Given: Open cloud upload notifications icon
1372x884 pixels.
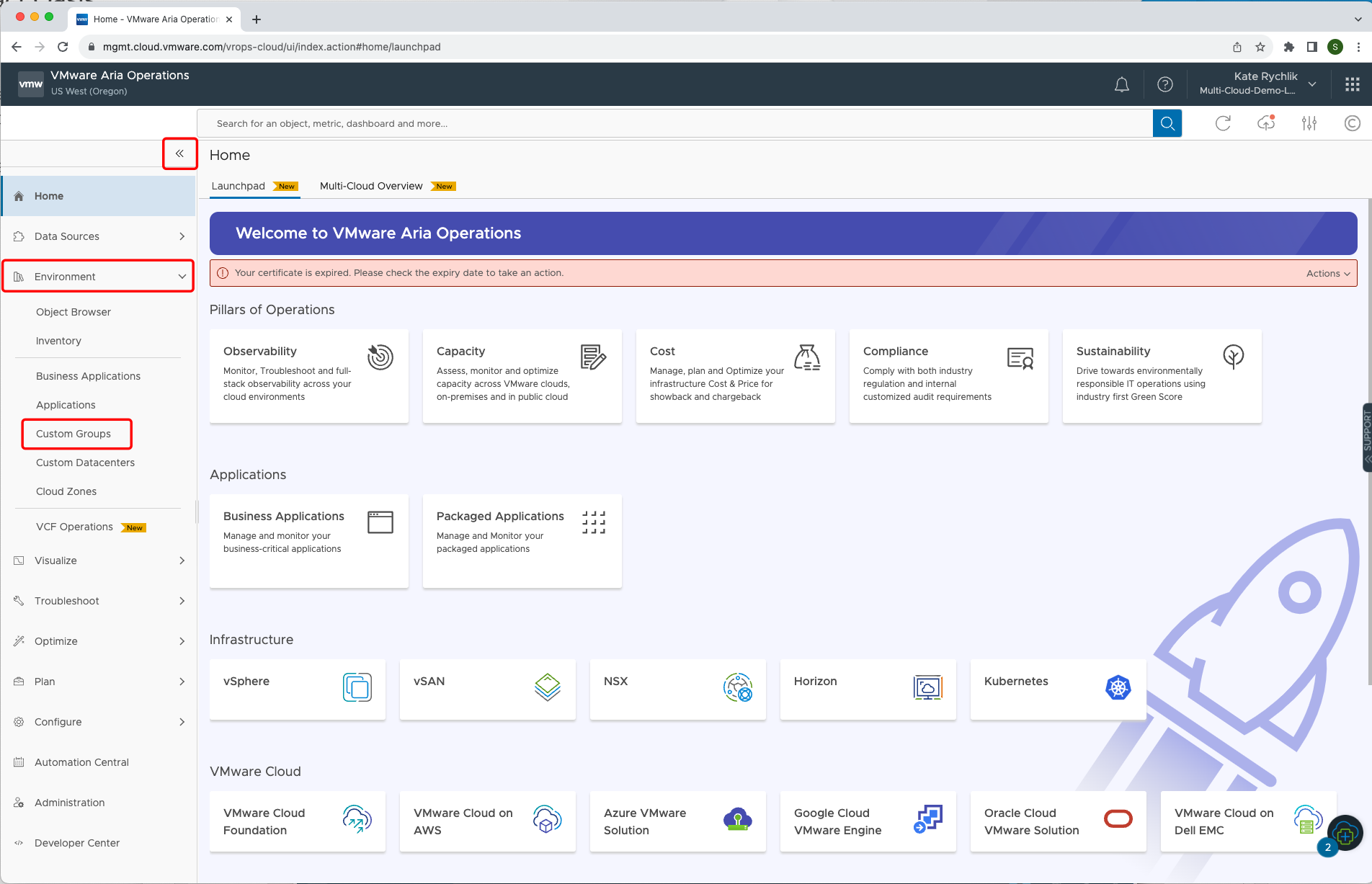Looking at the screenshot, I should (1266, 123).
